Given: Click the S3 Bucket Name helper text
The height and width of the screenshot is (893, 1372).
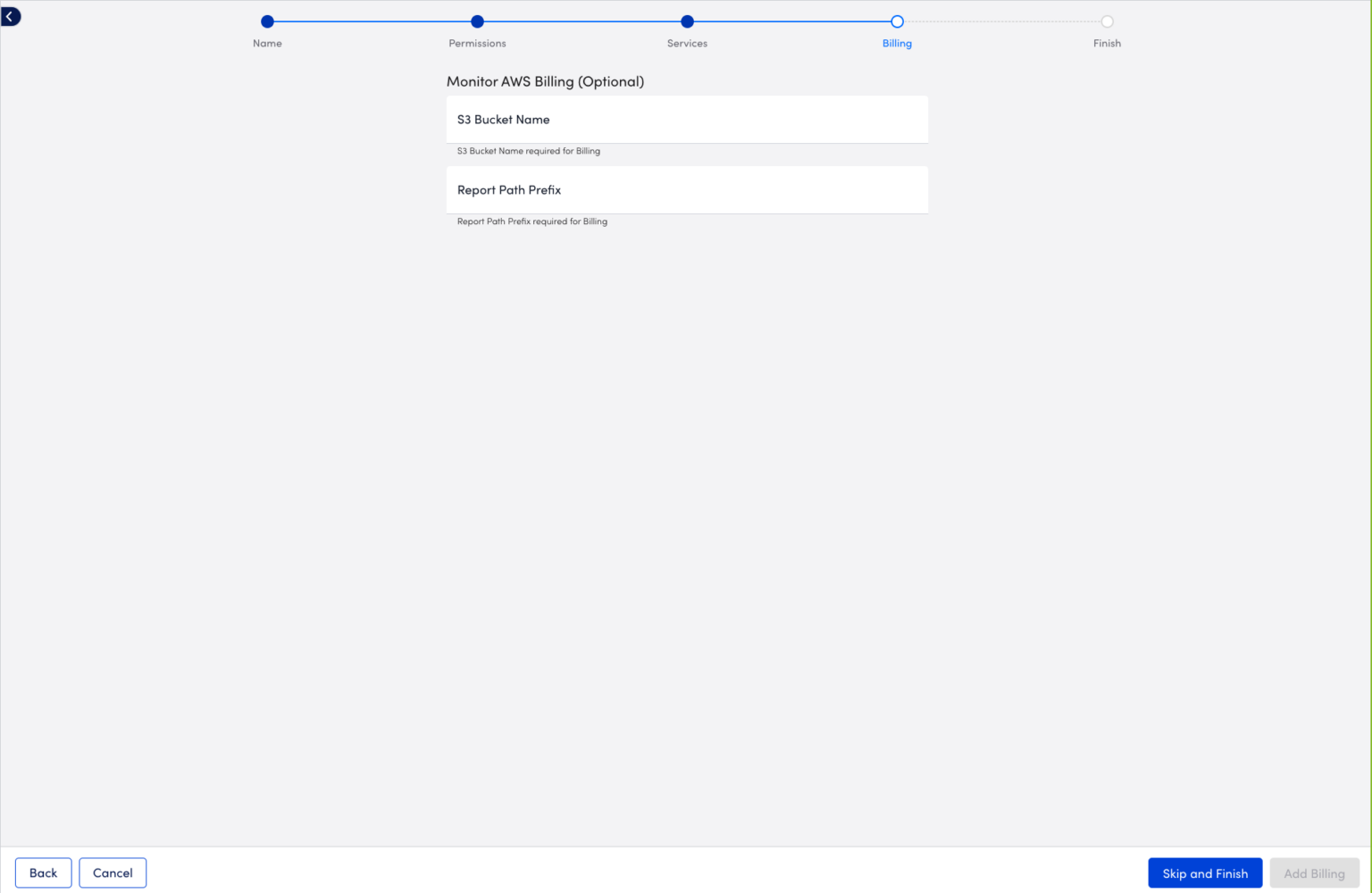Looking at the screenshot, I should coord(528,151).
